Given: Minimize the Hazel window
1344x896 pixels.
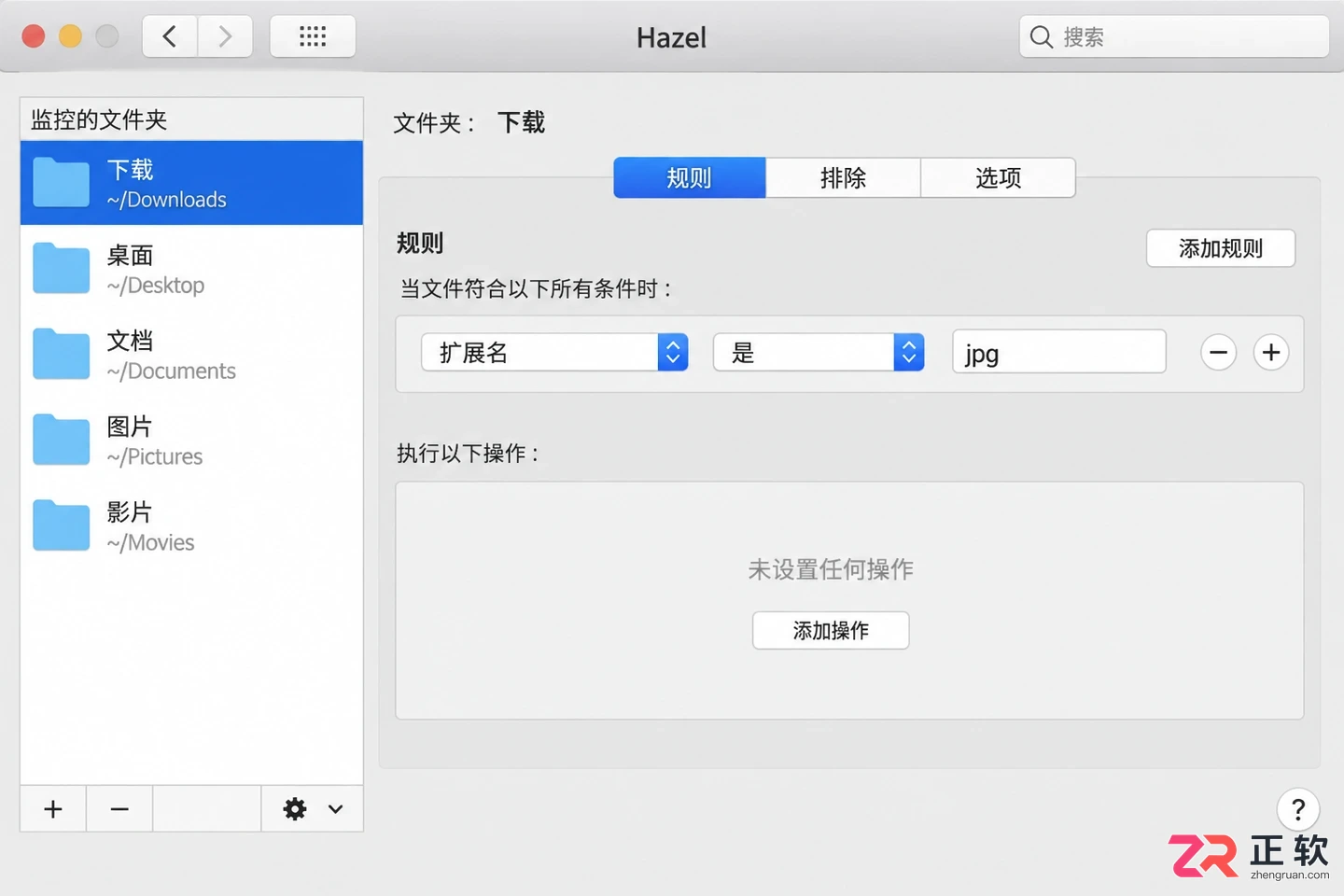Looking at the screenshot, I should 70,36.
